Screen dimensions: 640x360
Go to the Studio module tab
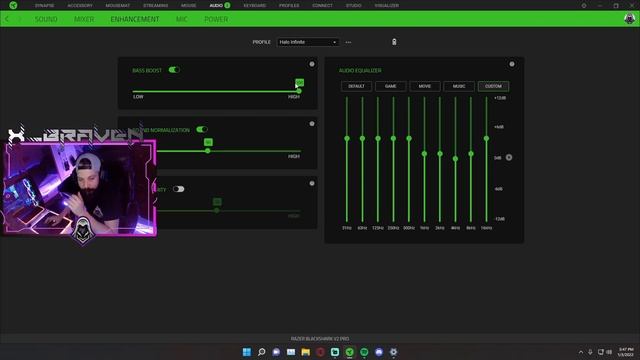(x=353, y=6)
